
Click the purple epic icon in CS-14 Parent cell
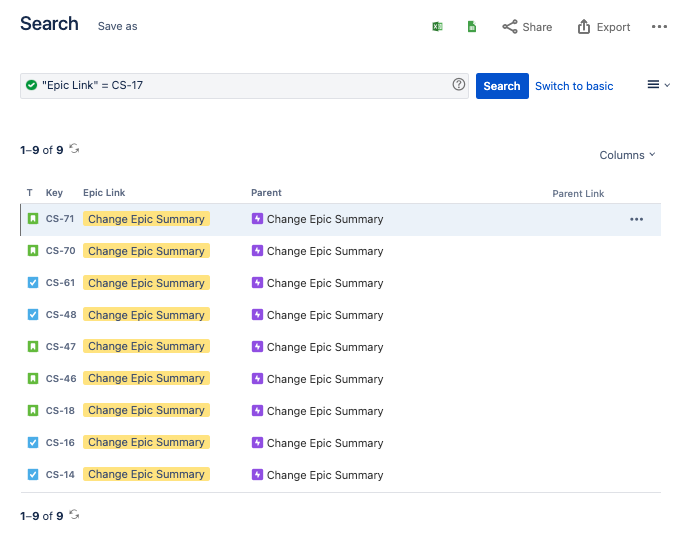tap(257, 474)
